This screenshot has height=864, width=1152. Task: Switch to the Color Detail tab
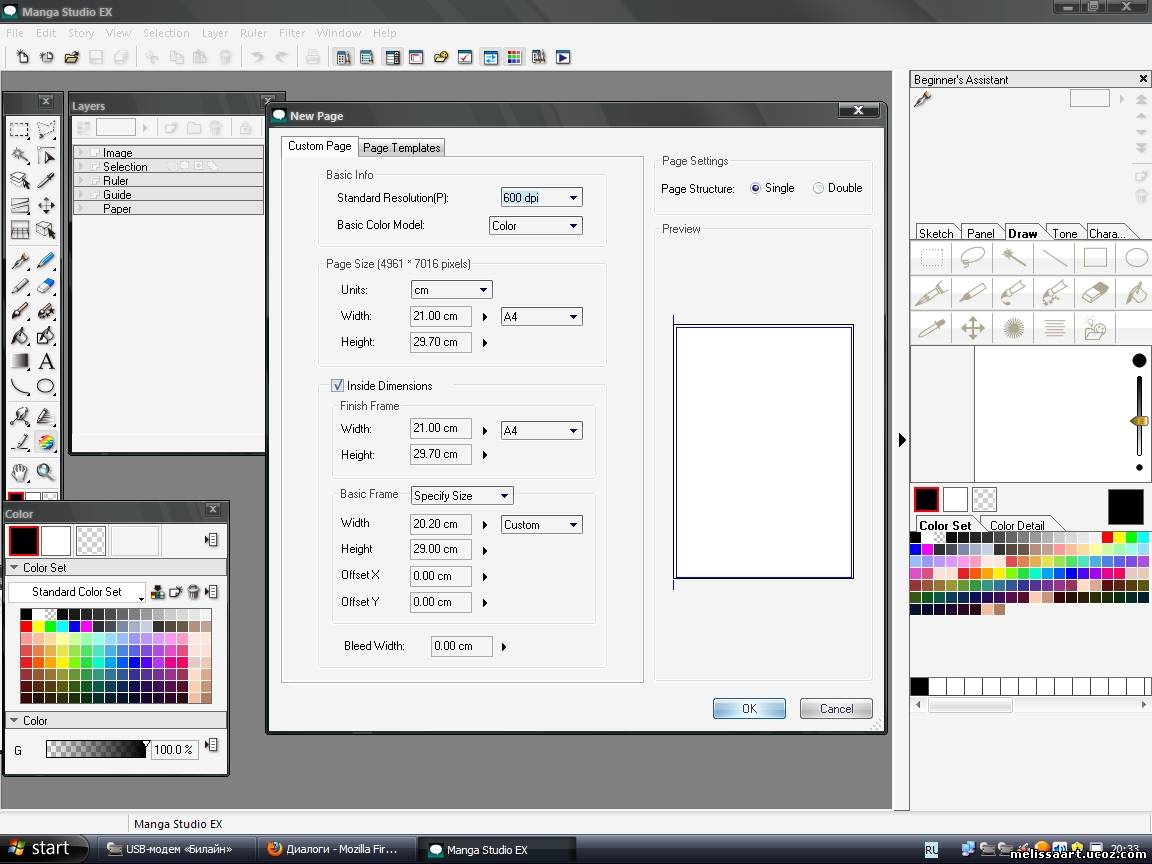pyautogui.click(x=1017, y=525)
